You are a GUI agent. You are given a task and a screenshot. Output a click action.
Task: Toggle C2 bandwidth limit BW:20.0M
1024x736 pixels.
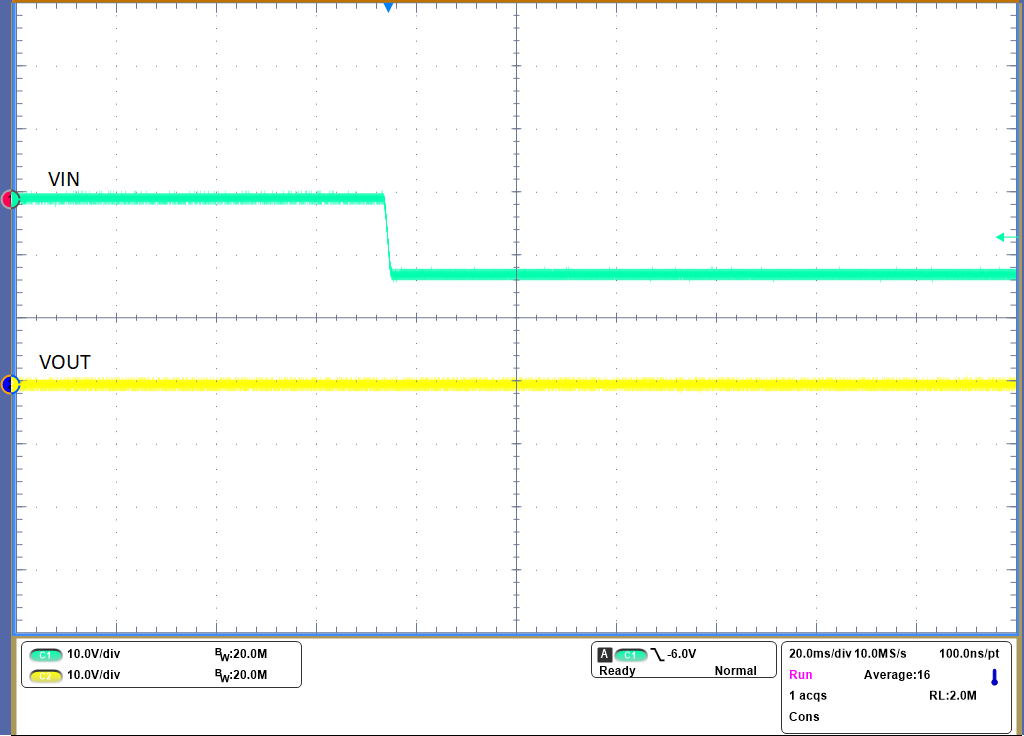click(243, 676)
